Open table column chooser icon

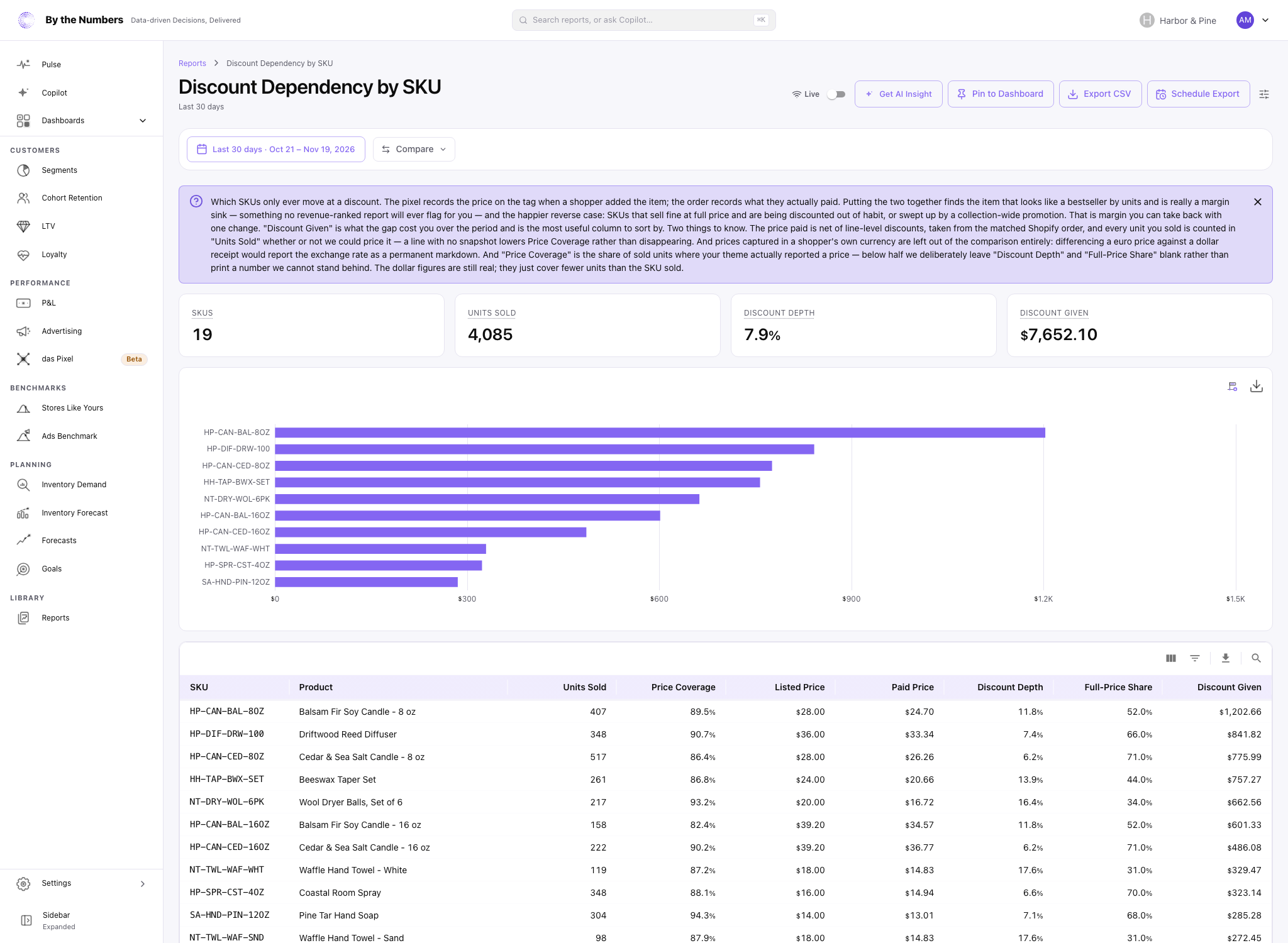pyautogui.click(x=1171, y=658)
